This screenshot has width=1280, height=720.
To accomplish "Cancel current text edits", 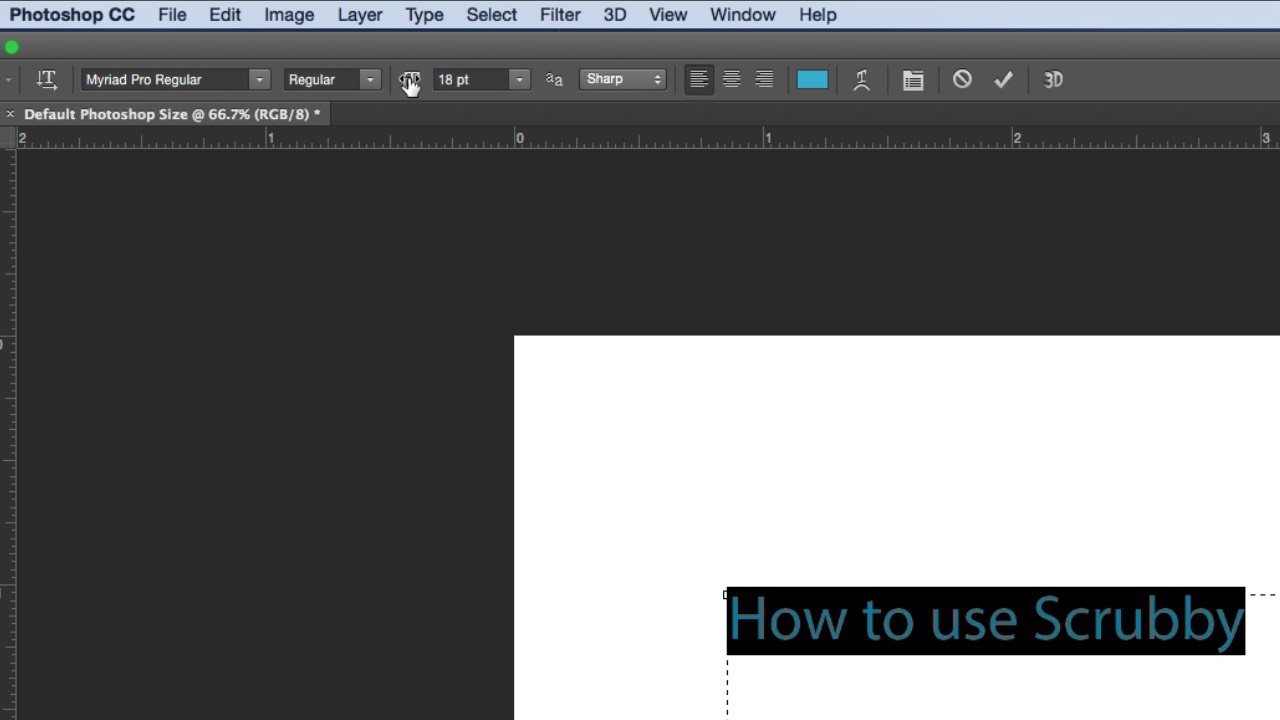I will point(961,79).
